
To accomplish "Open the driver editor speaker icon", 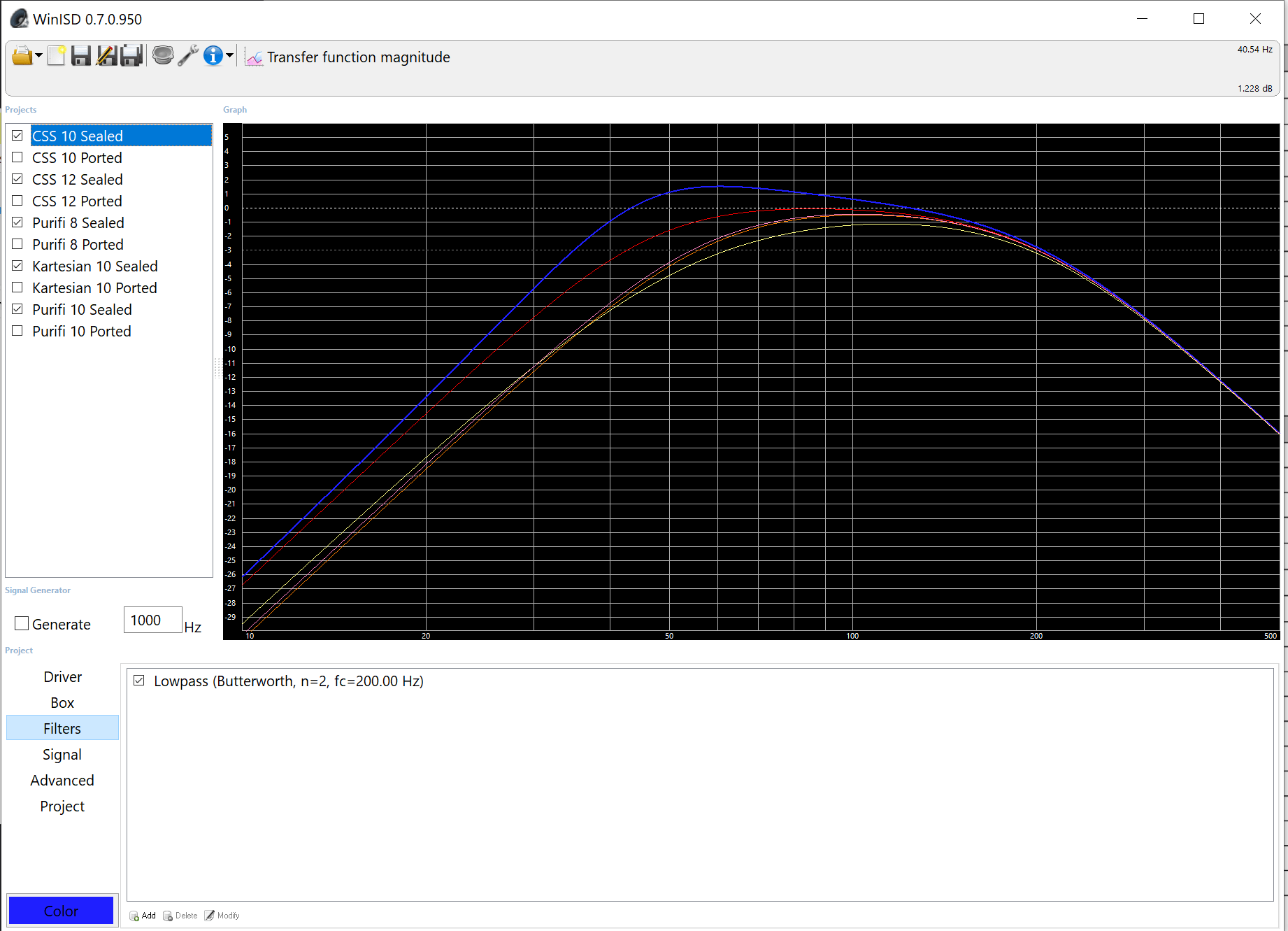I will (163, 55).
